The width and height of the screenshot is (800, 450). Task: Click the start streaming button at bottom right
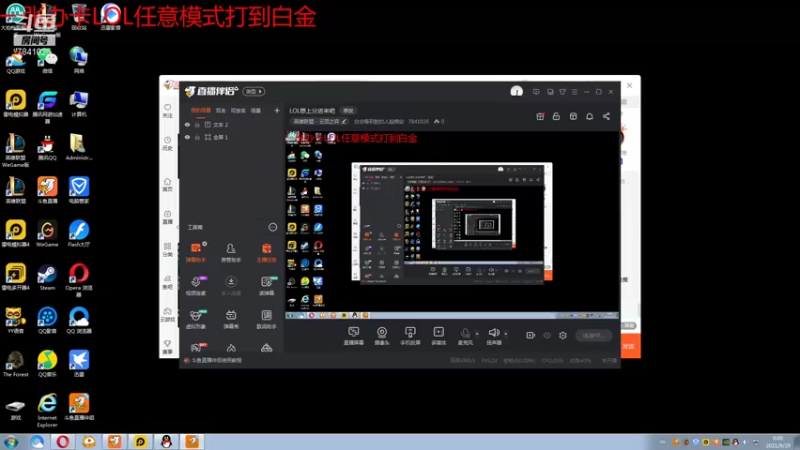click(593, 335)
